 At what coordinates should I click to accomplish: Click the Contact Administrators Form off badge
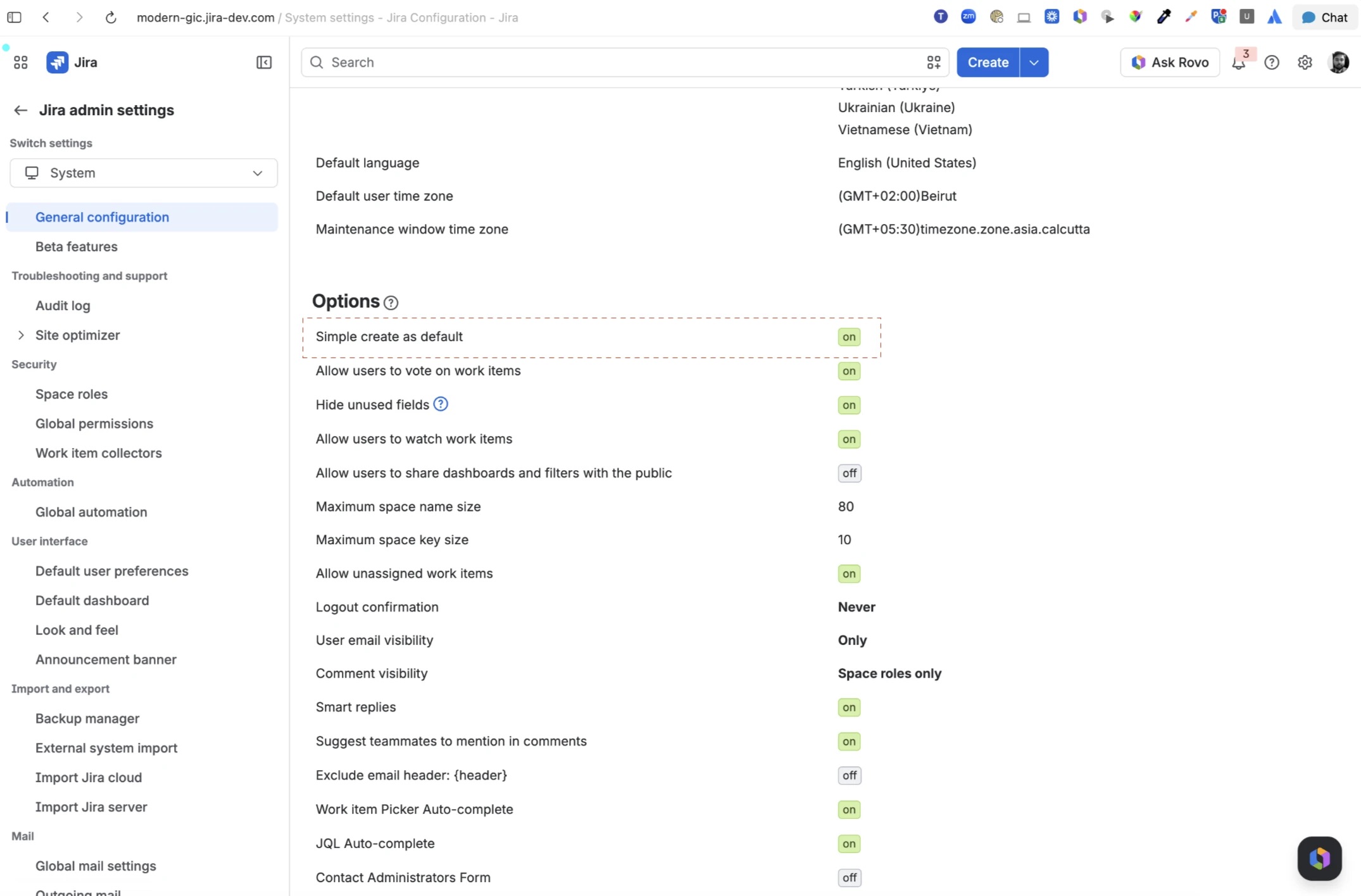(850, 878)
